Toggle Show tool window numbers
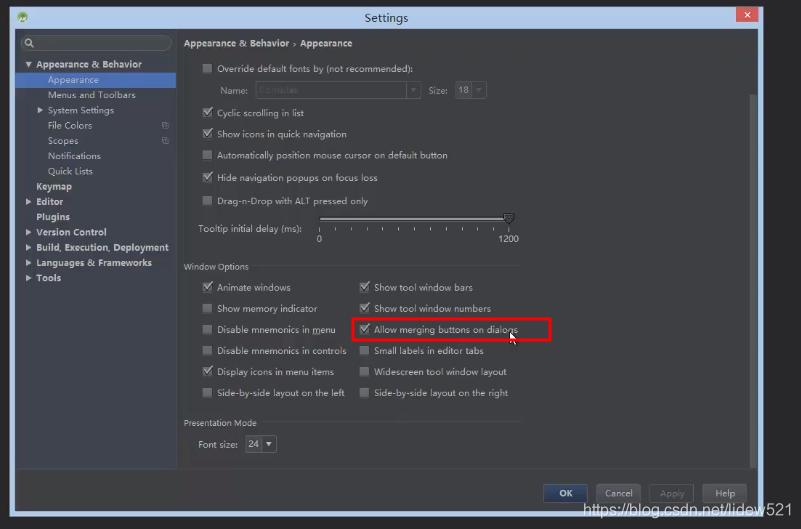Viewport: 801px width, 529px height. point(364,308)
